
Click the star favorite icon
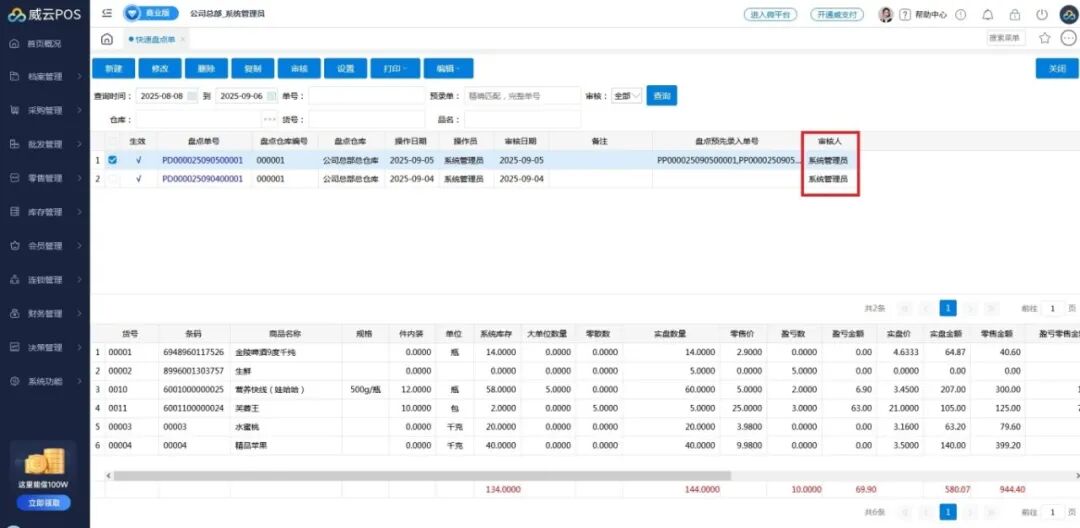click(1045, 38)
